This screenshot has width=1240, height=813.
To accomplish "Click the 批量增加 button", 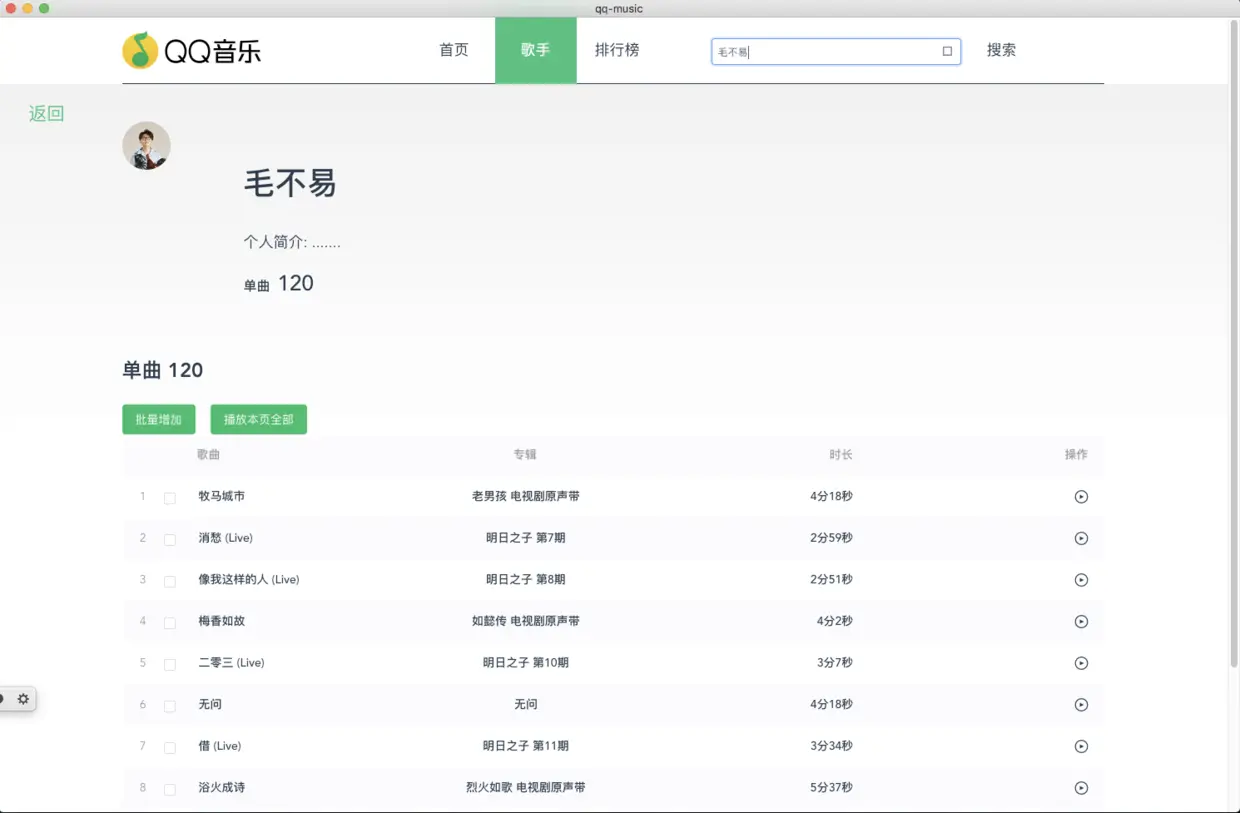I will click(x=159, y=420).
